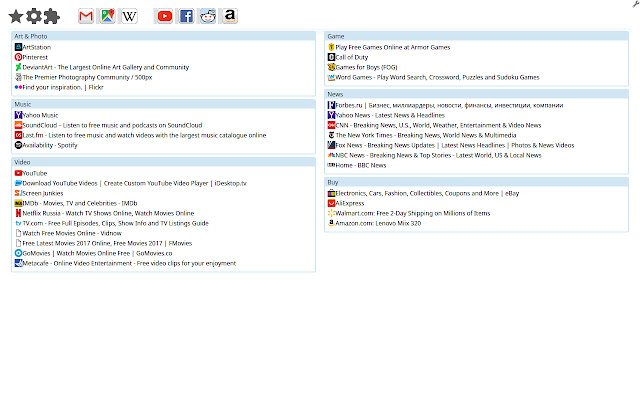Open the YouTube shortcut icon in toolbar
This screenshot has width=640, height=400.
pyautogui.click(x=164, y=16)
